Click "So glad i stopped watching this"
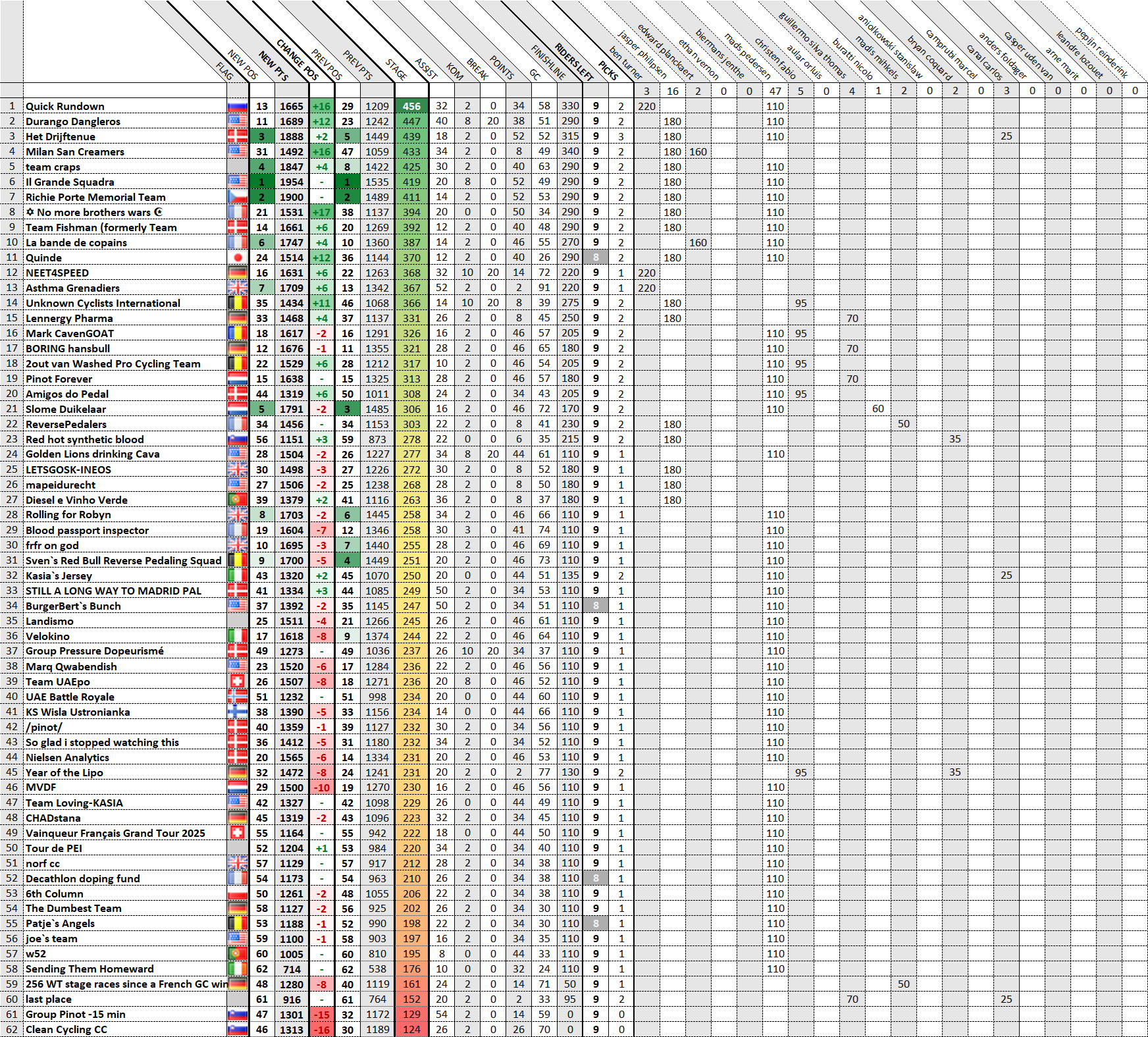Viewport: 1148px width, 1037px height. pos(102,742)
